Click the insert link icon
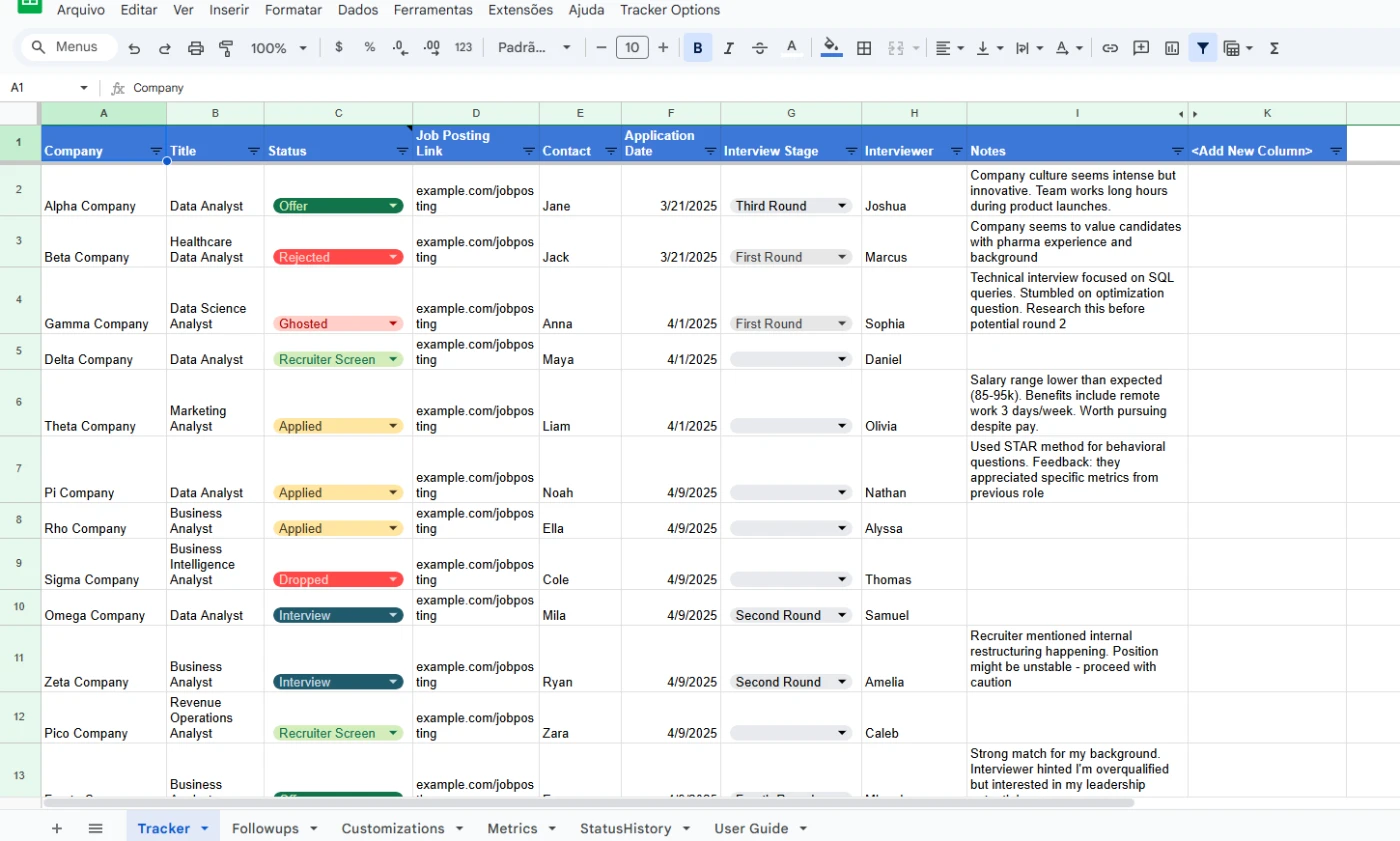Image resolution: width=1400 pixels, height=841 pixels. pyautogui.click(x=1110, y=48)
